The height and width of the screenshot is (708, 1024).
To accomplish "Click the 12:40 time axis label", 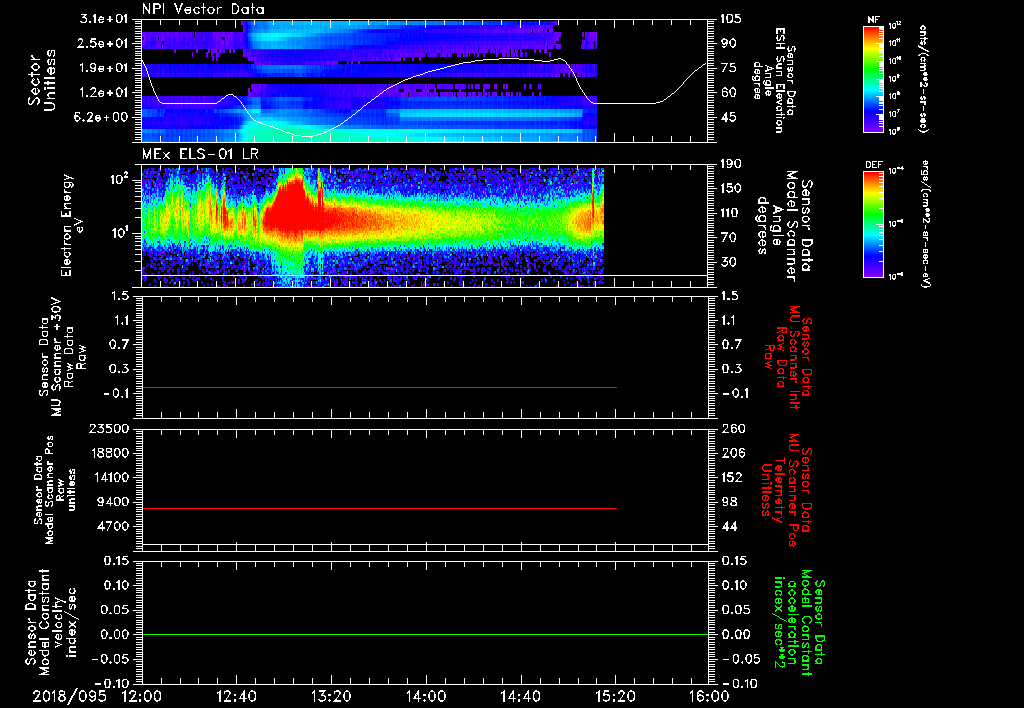I will point(236,696).
